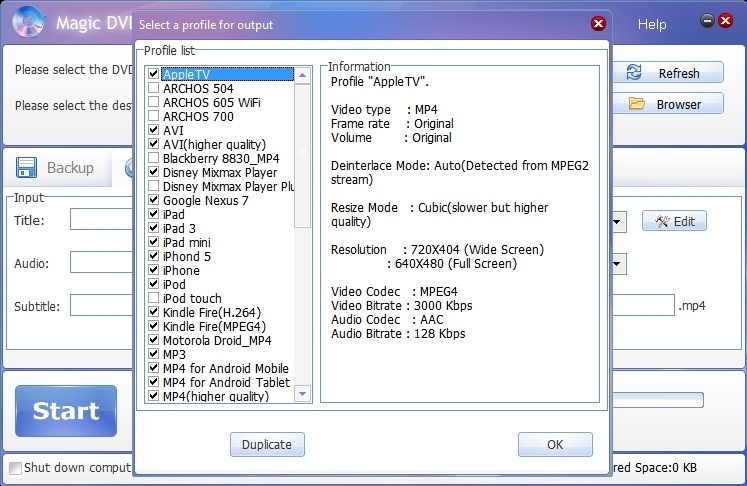
Task: Uncheck the MP3 profile checkbox
Action: [153, 354]
